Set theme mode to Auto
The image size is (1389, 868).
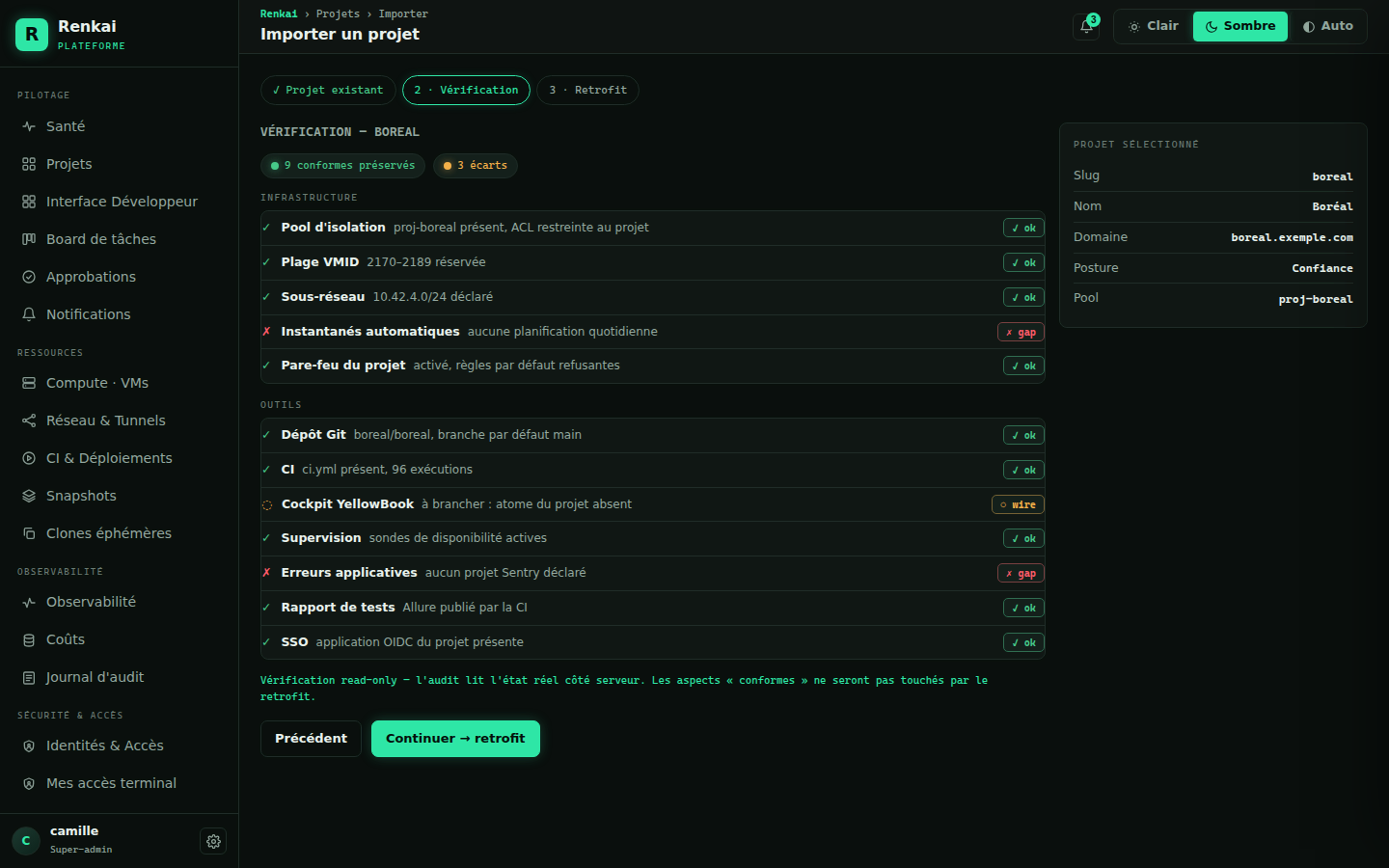coord(1327,26)
